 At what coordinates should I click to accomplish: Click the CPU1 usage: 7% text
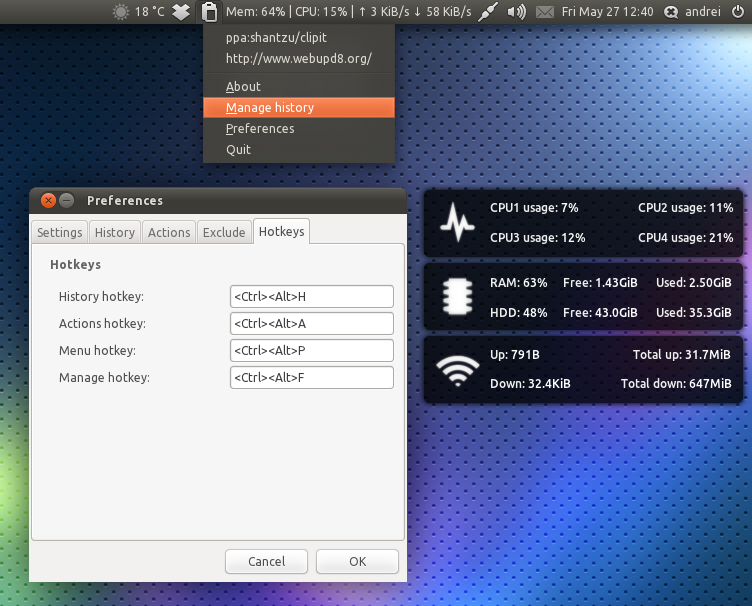(534, 208)
